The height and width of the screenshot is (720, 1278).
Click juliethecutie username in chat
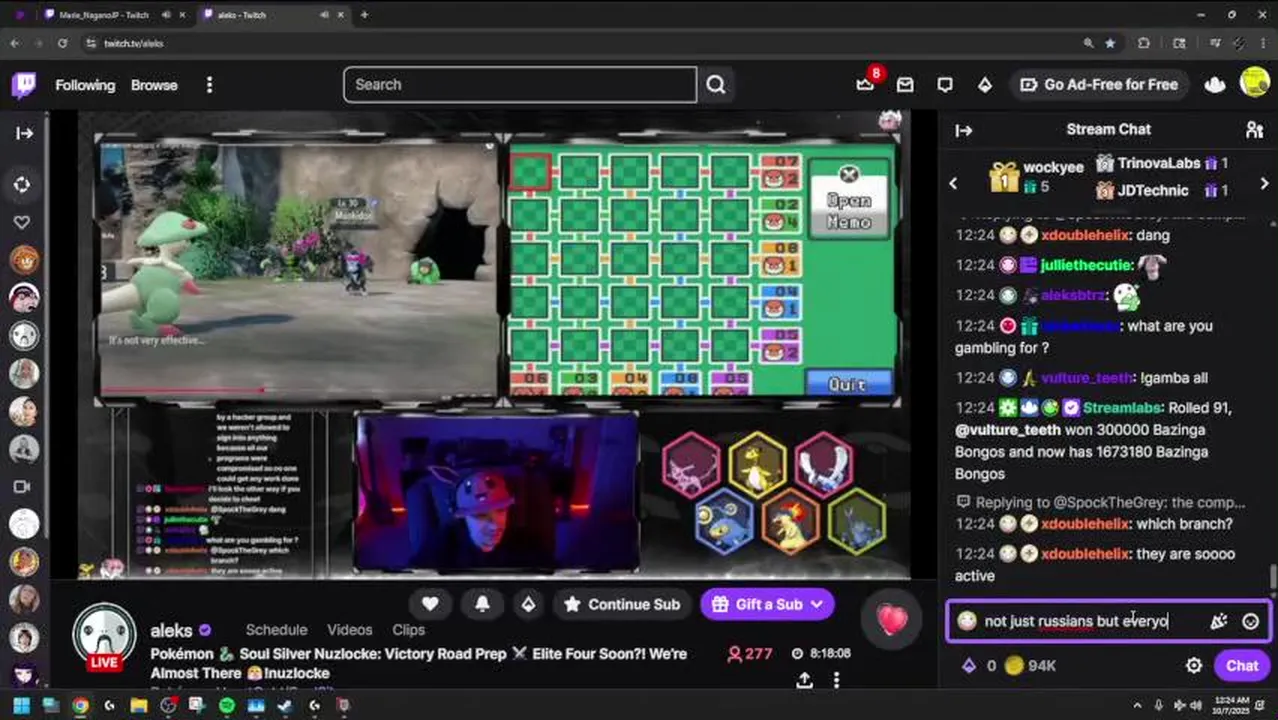click(1086, 265)
